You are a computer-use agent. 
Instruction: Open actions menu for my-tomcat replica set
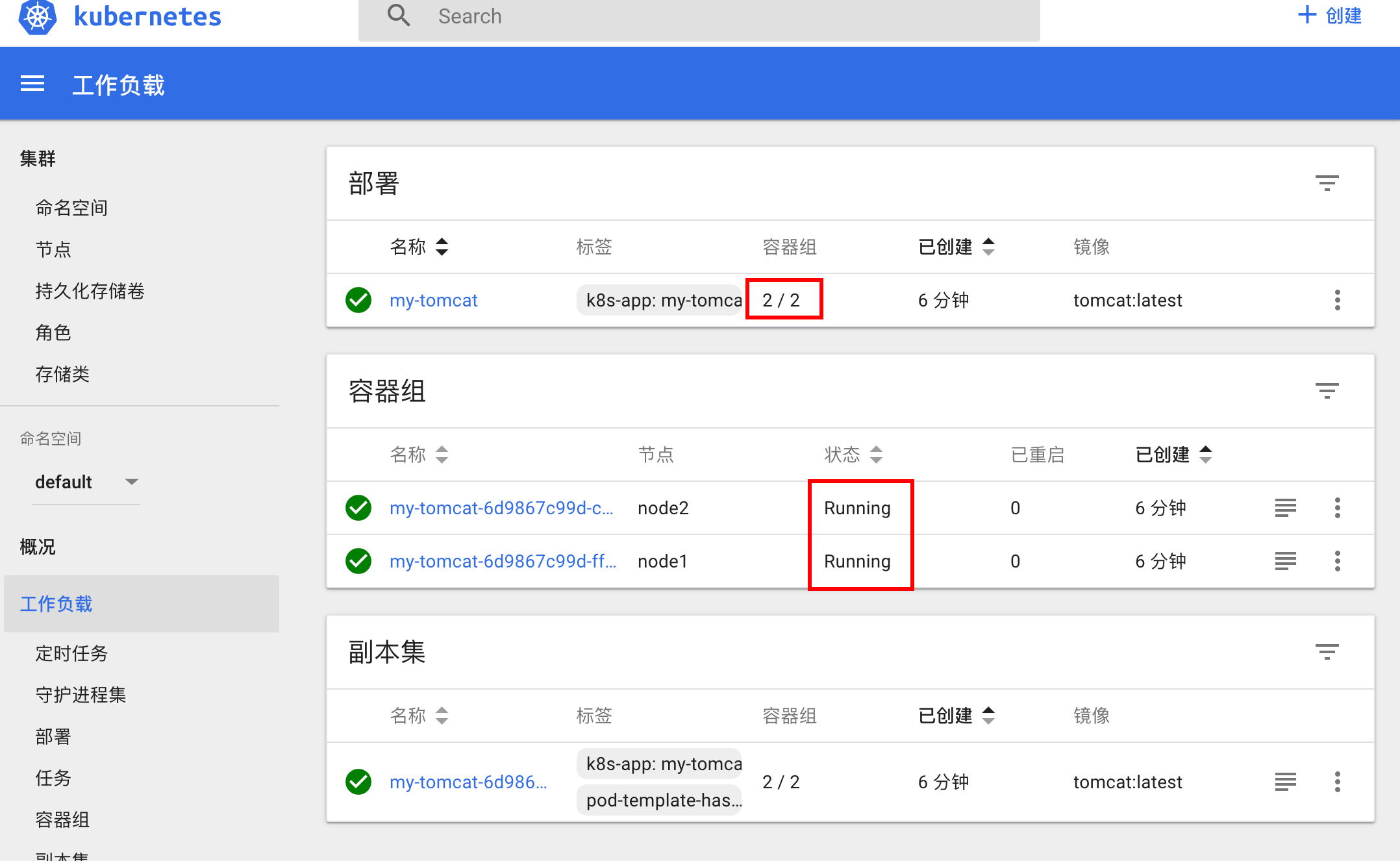click(x=1337, y=782)
